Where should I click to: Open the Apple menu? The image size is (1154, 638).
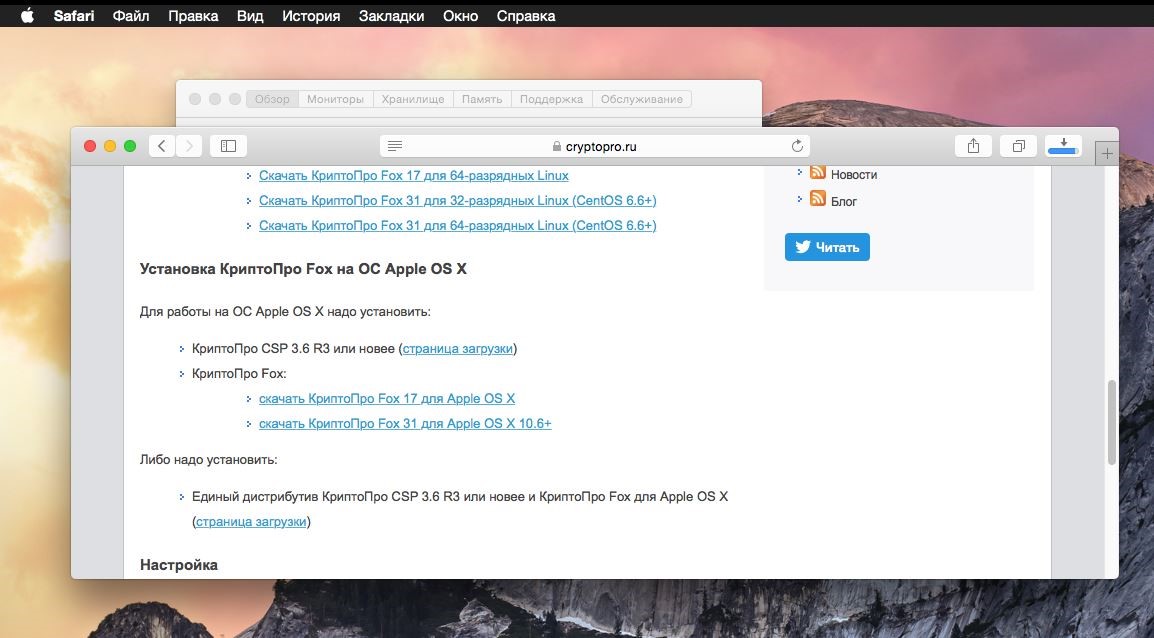(x=27, y=15)
